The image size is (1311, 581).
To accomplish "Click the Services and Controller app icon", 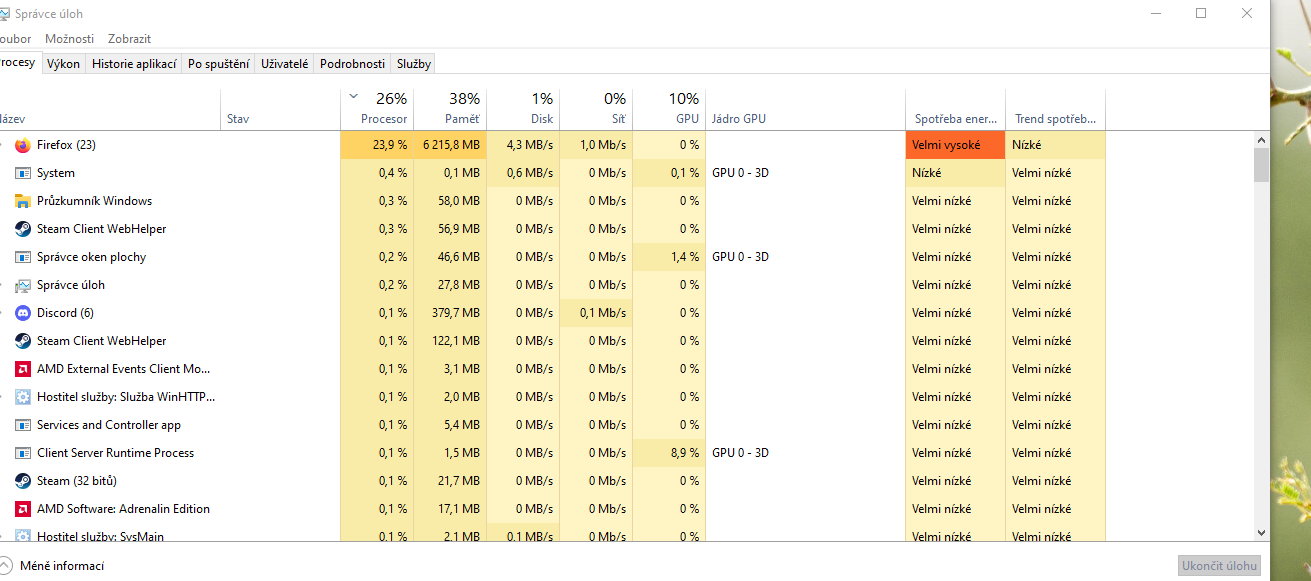I will tap(23, 425).
